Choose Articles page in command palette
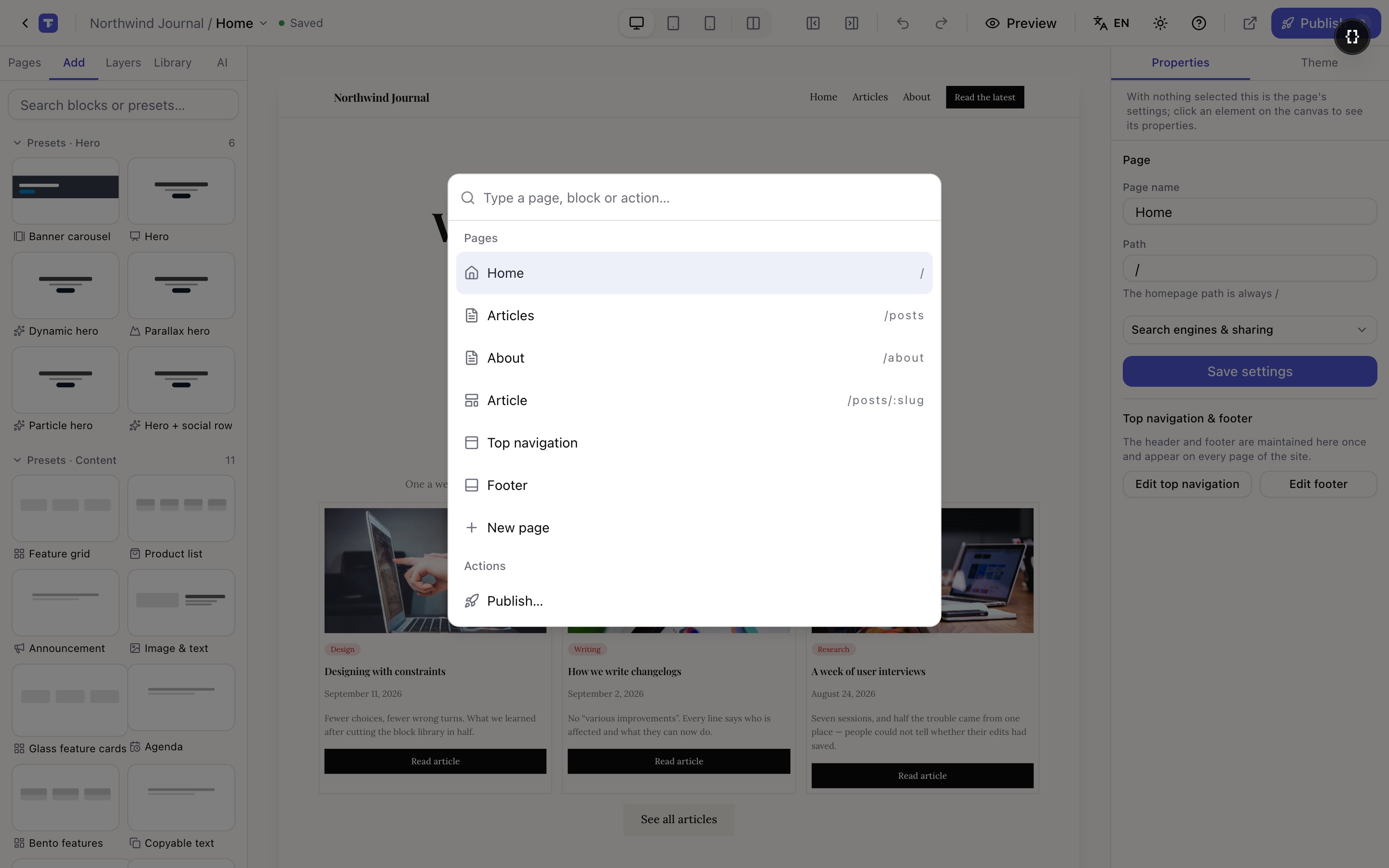 point(694,315)
